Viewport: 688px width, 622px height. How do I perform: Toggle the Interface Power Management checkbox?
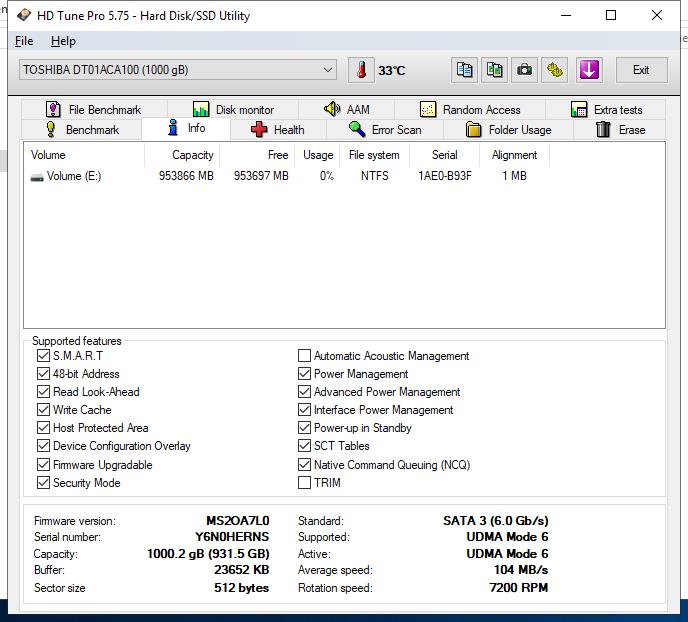[x=304, y=409]
